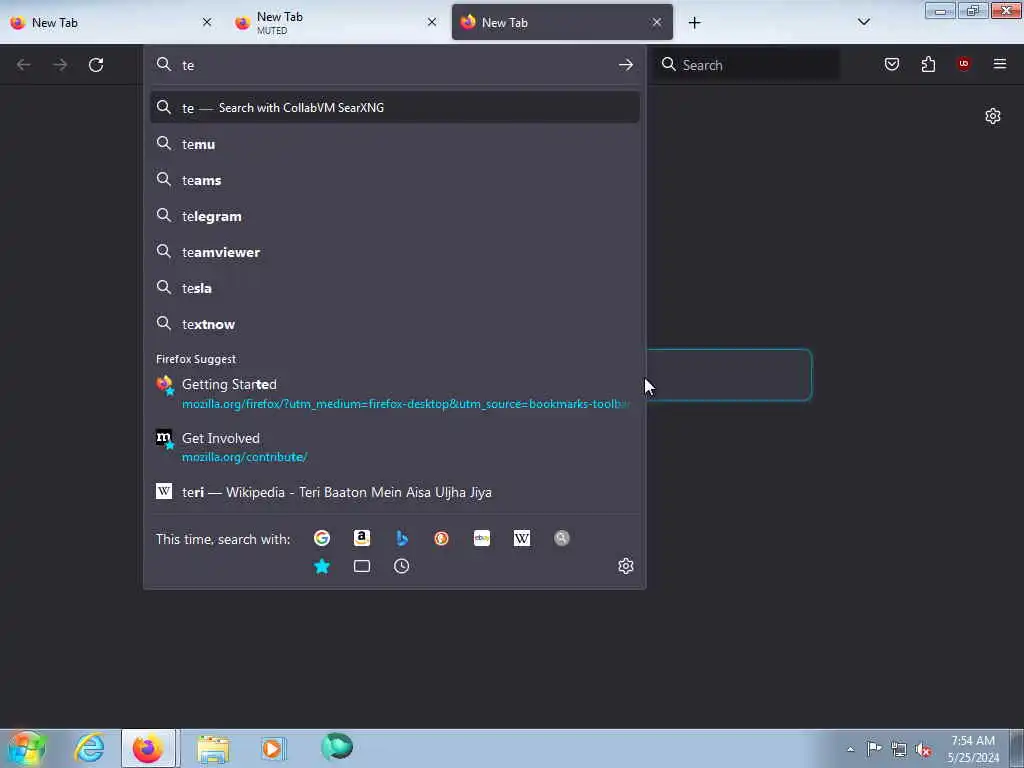The height and width of the screenshot is (768, 1024).
Task: Open the teri Wikipedia suggestion
Action: 394,492
